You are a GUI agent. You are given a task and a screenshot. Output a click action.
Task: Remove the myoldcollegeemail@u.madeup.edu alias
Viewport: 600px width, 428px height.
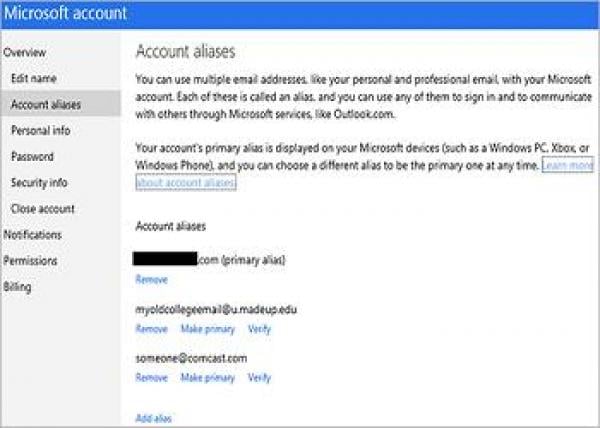tap(151, 329)
